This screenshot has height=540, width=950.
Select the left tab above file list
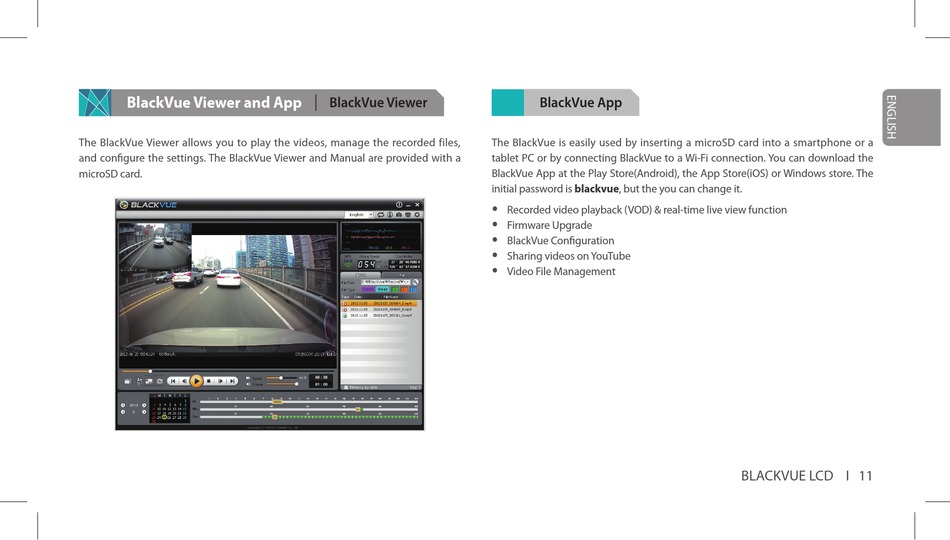click(x=360, y=275)
